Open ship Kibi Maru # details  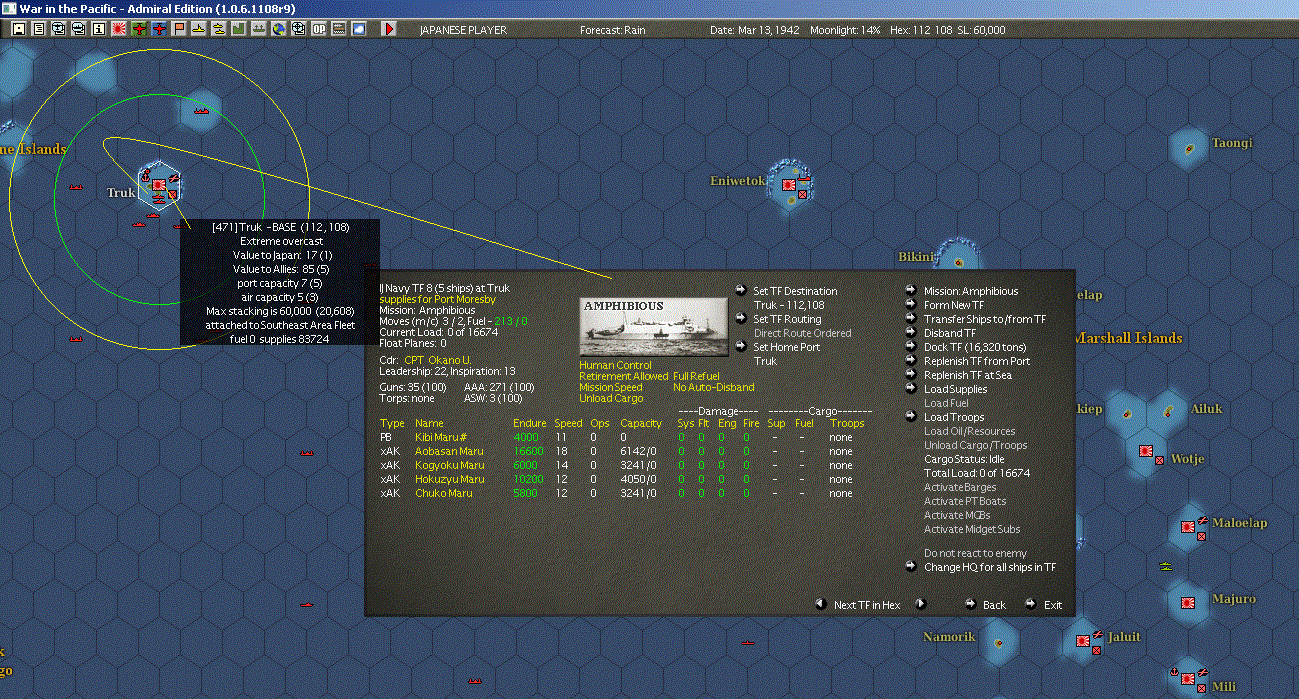click(x=440, y=437)
